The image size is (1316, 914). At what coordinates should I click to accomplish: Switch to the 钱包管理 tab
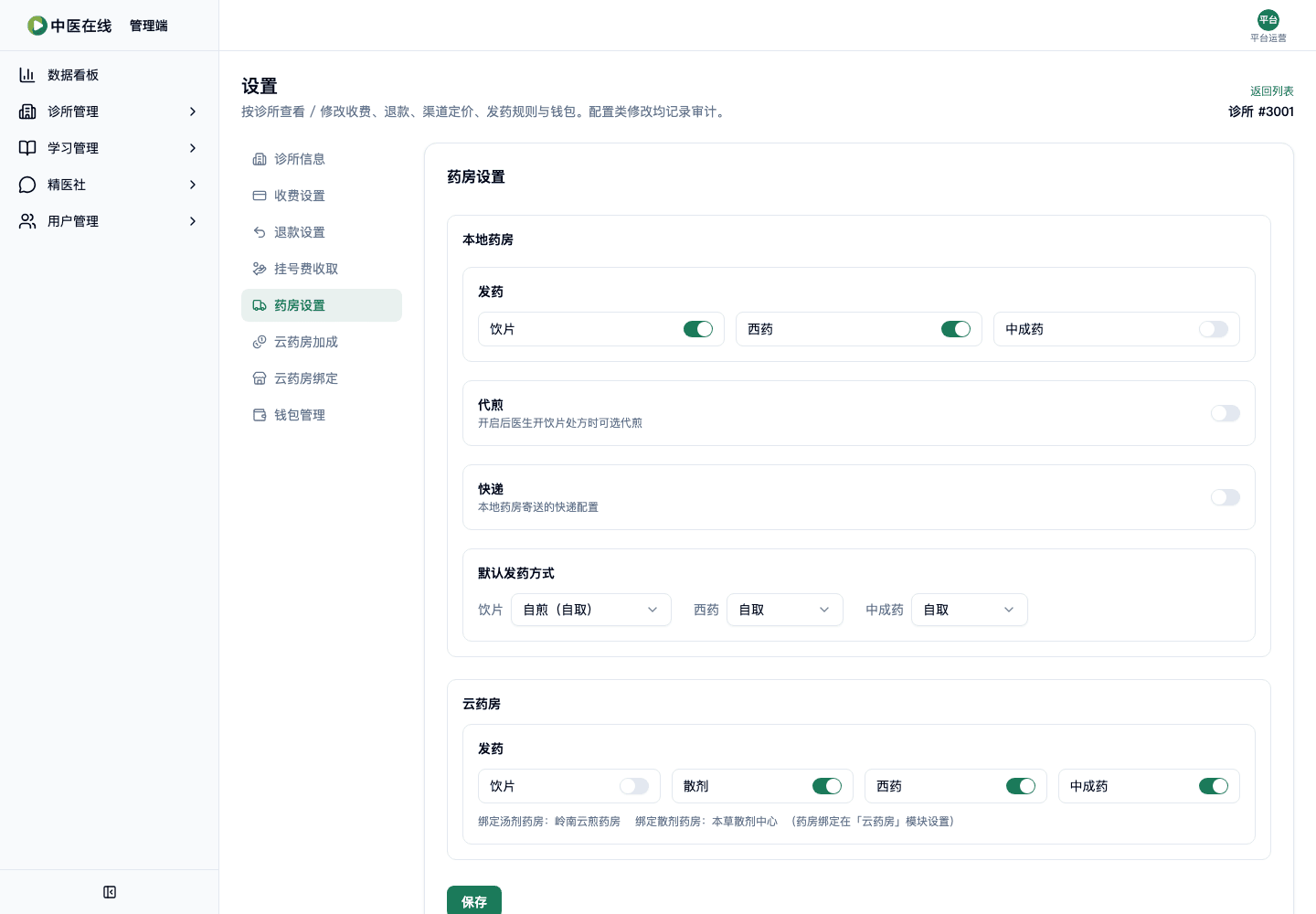click(x=322, y=415)
